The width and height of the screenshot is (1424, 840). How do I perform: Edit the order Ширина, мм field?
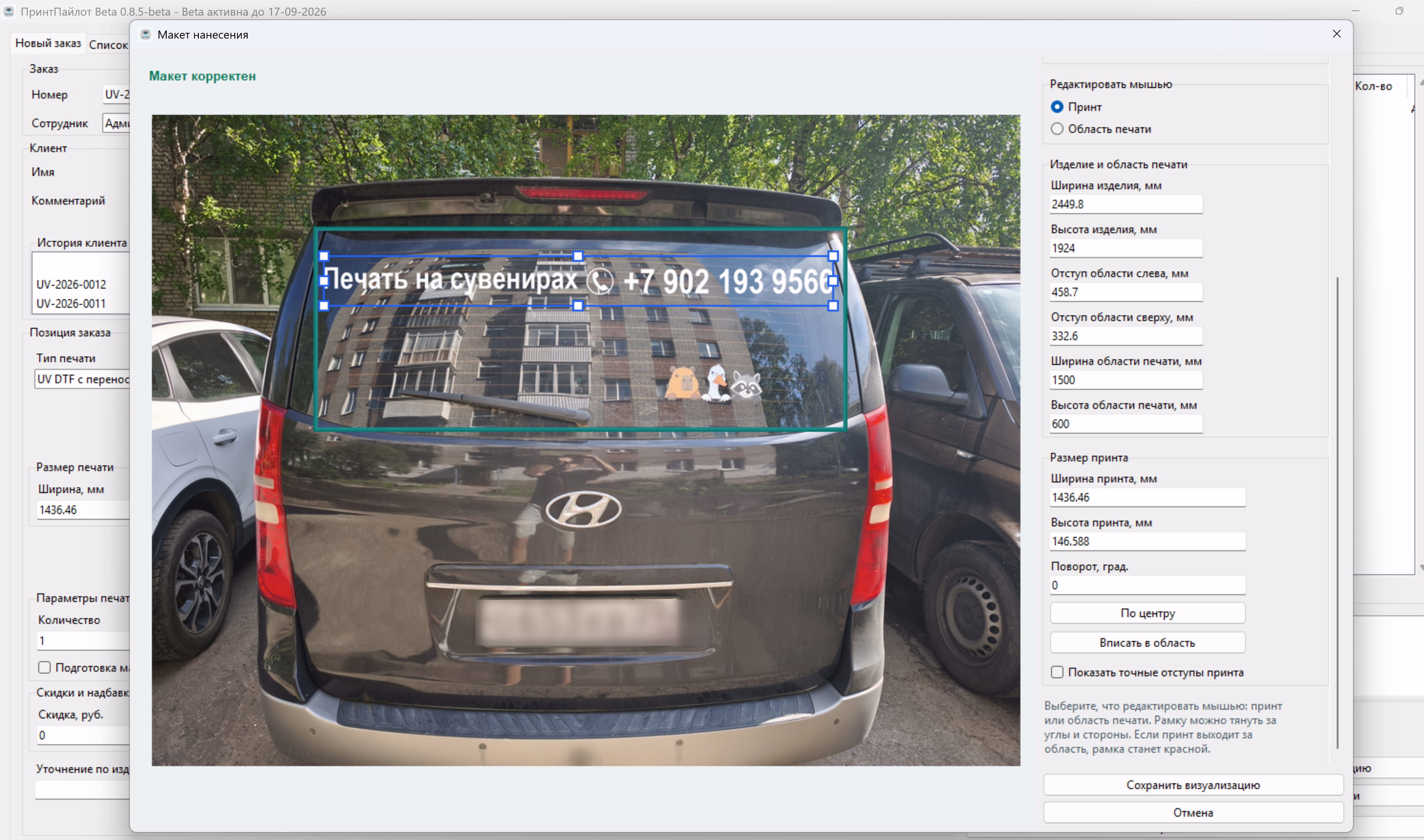pyautogui.click(x=83, y=510)
